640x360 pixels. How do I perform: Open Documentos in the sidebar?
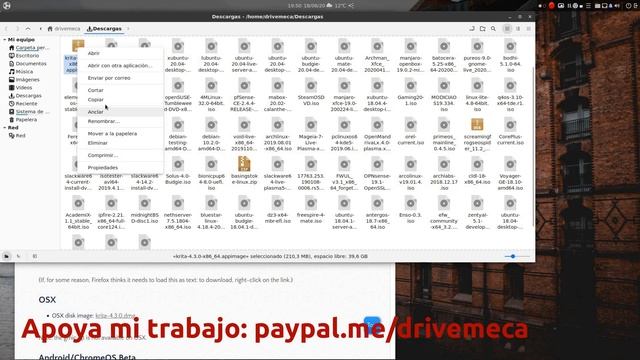pyautogui.click(x=28, y=64)
